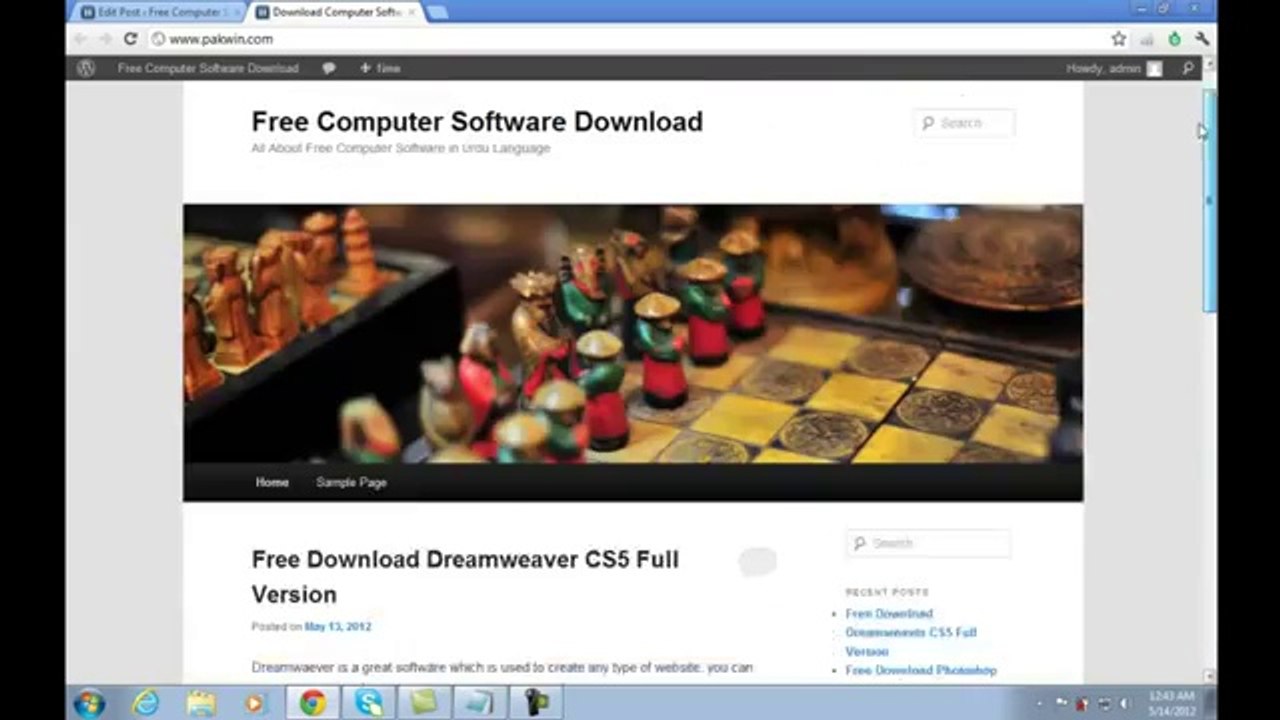Viewport: 1280px width, 720px height.
Task: Switch to the Edit Post tab
Action: (x=159, y=13)
